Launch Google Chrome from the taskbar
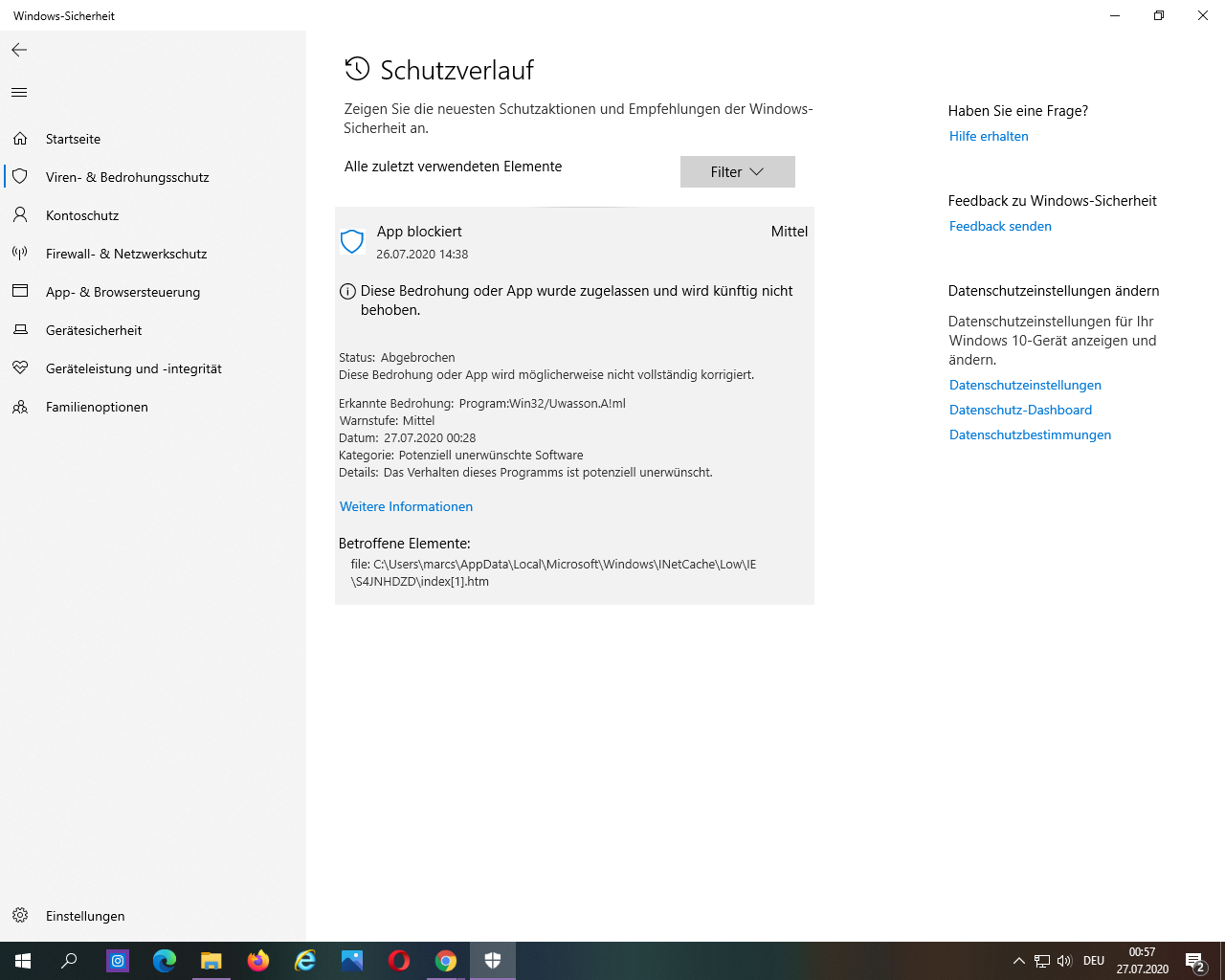The height and width of the screenshot is (980, 1225). click(x=446, y=961)
